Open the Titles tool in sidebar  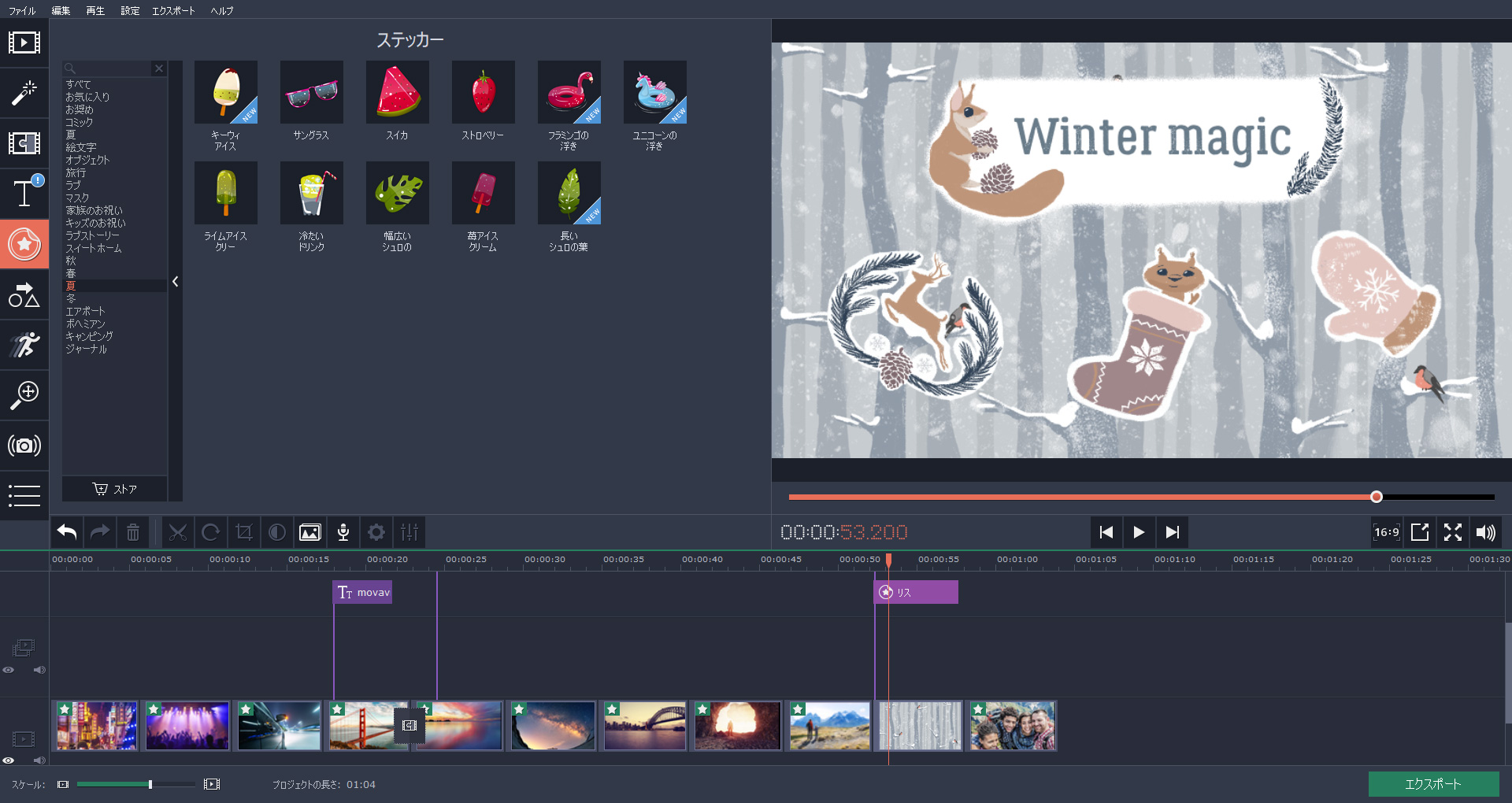[24, 193]
